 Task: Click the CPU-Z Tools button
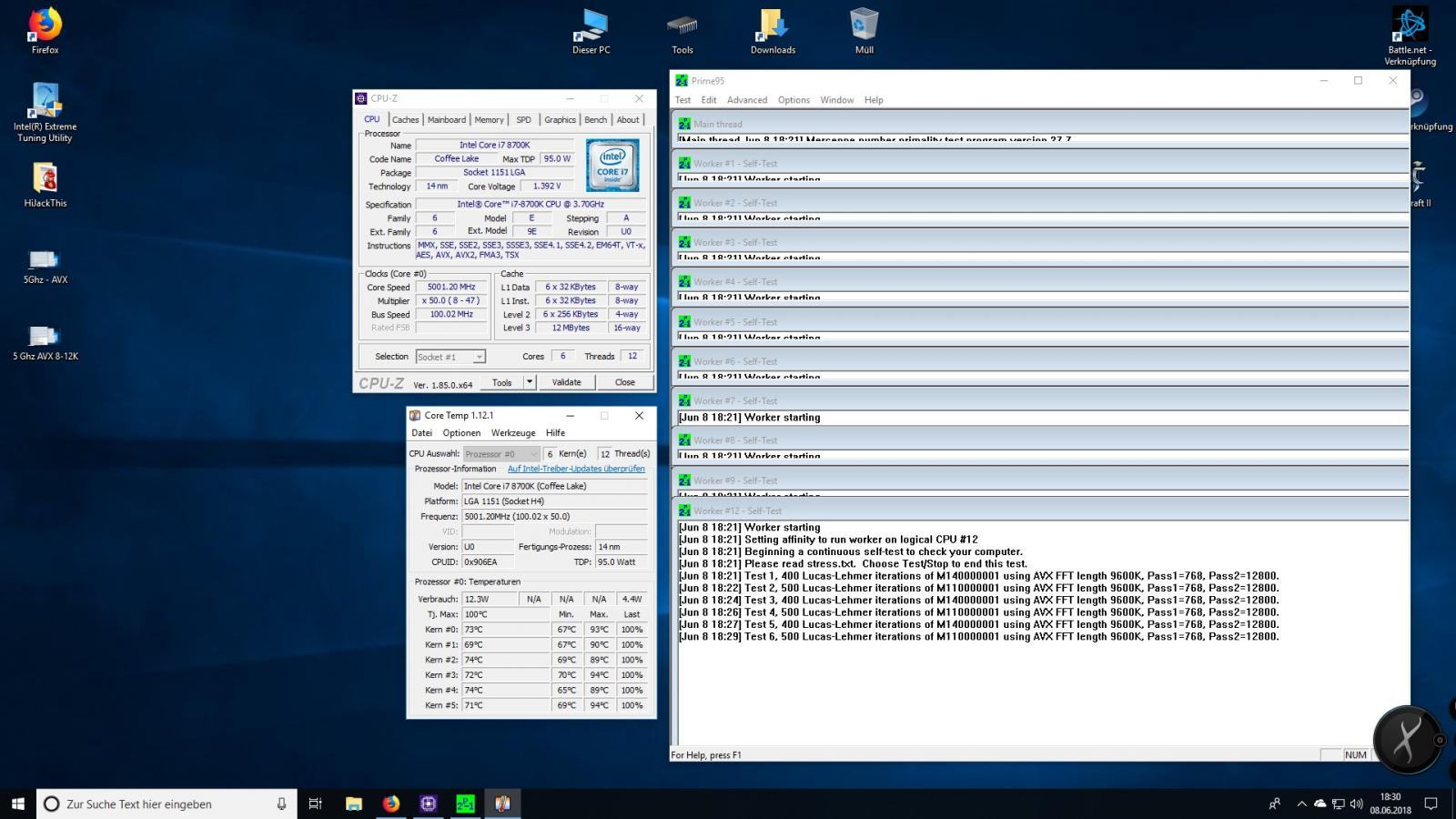click(x=501, y=382)
